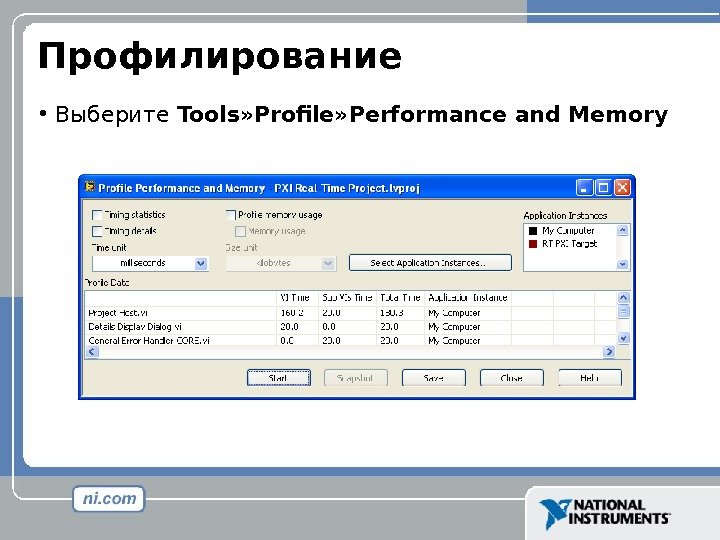Click the Application Instance column header
Viewport: 720px width, 540px height.
click(x=467, y=298)
